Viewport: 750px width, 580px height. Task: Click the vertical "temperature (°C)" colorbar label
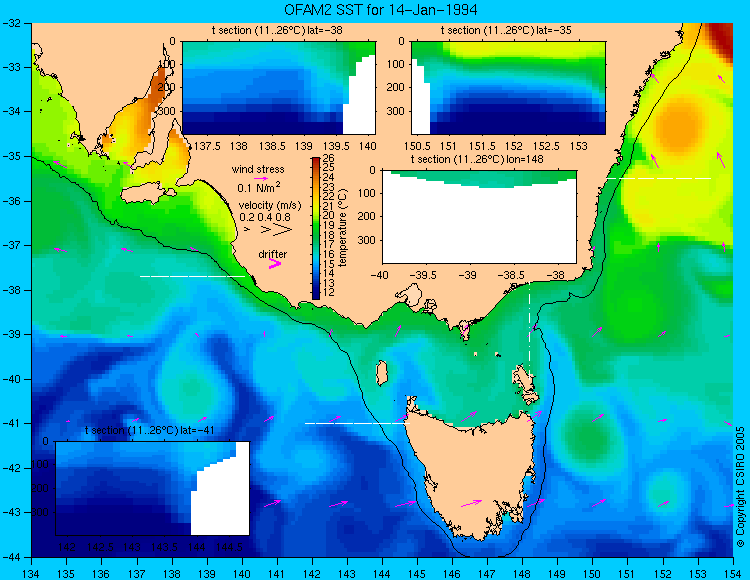click(342, 228)
